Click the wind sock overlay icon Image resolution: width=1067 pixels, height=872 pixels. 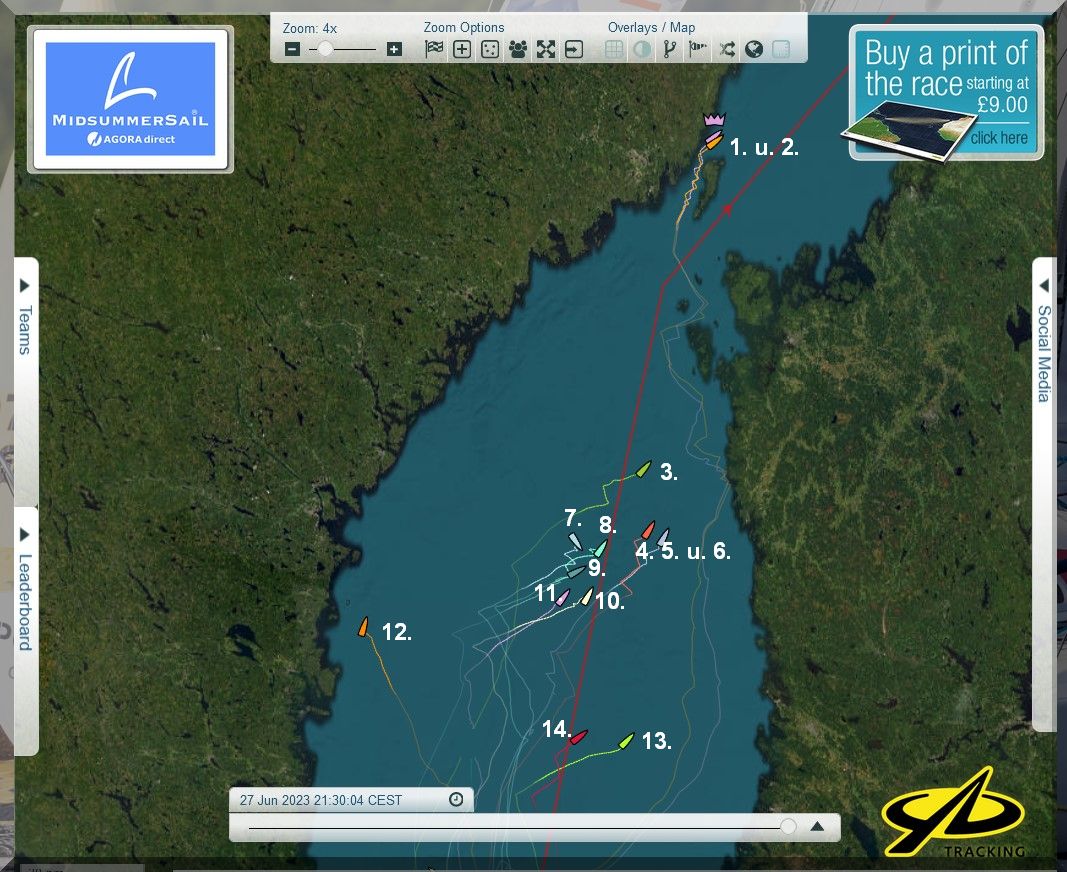pos(698,49)
